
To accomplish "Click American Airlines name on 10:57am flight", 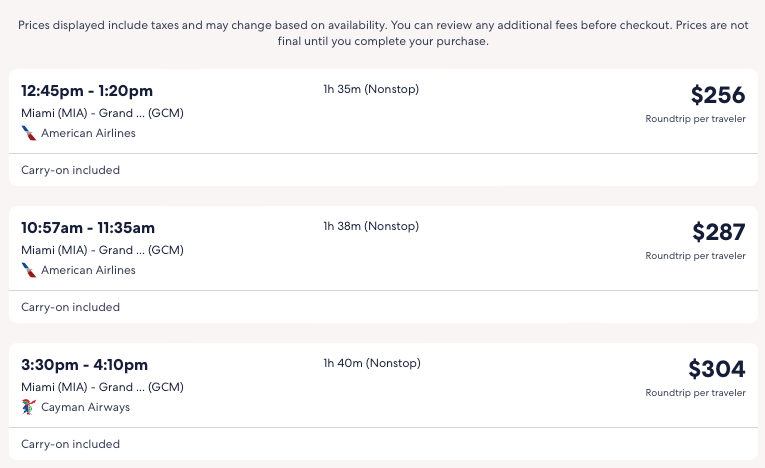I will point(88,270).
